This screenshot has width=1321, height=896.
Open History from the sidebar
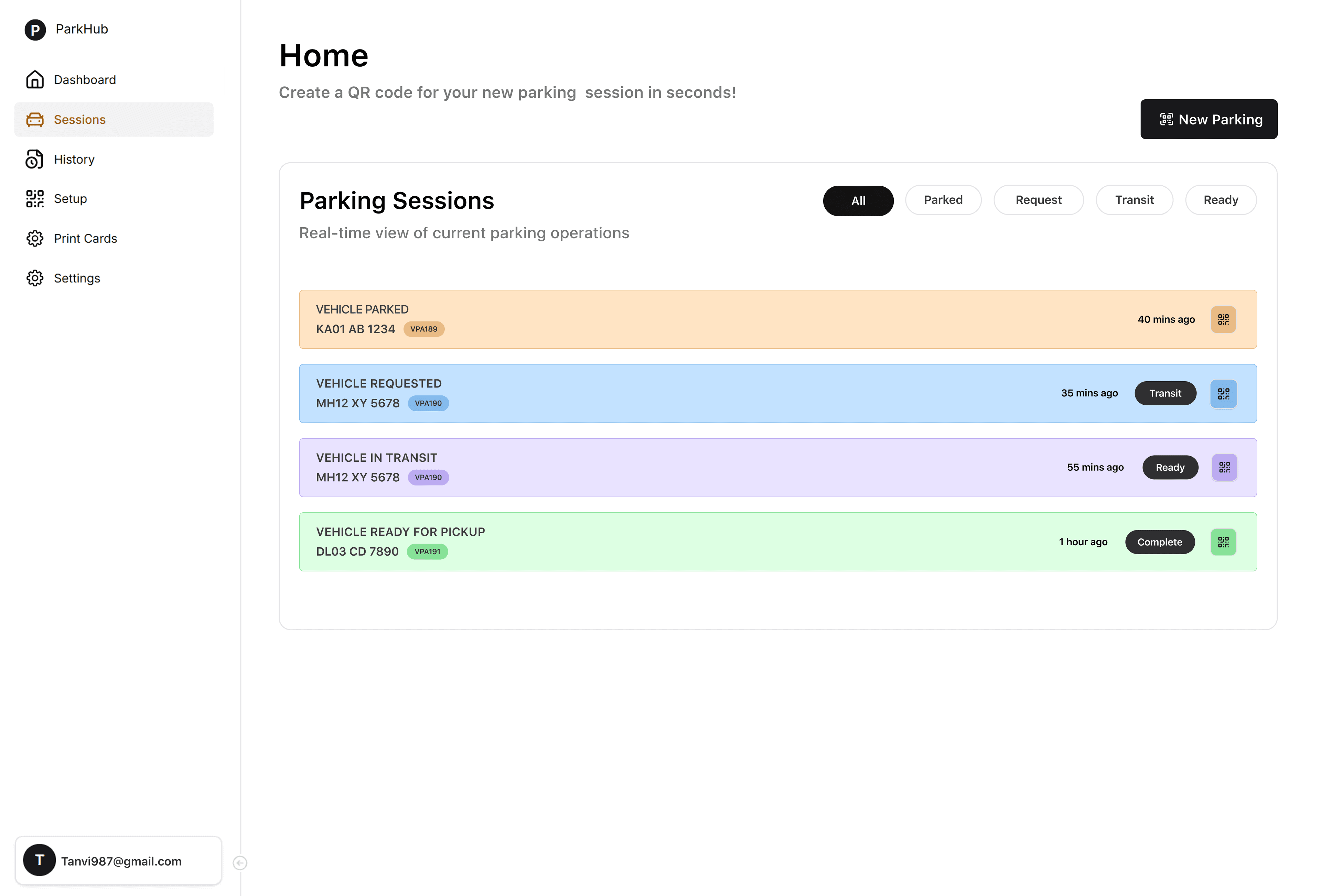[74, 160]
